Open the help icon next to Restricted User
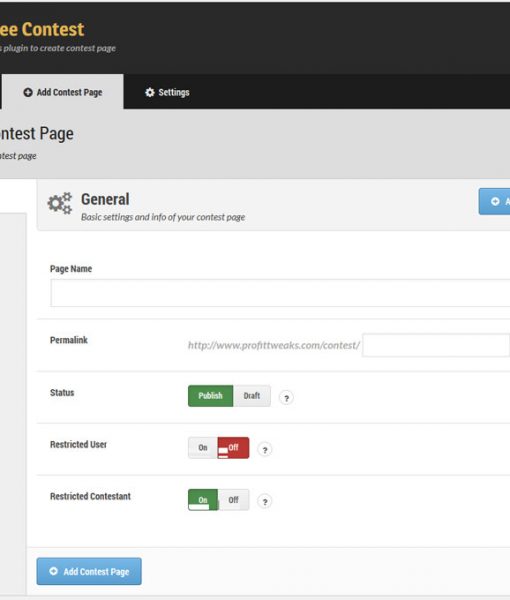The width and height of the screenshot is (510, 600). 265,450
